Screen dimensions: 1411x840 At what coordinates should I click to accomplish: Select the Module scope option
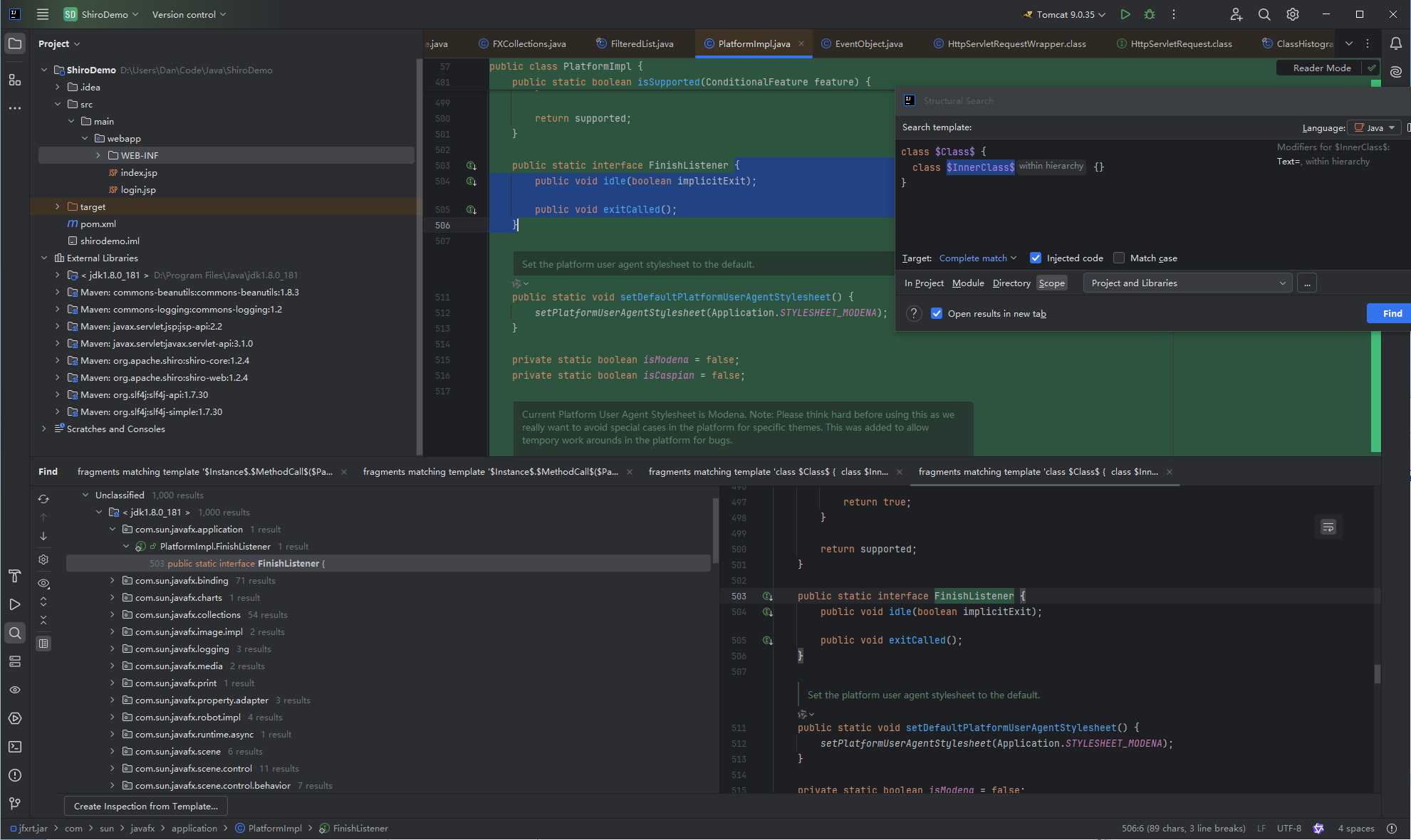pos(968,283)
